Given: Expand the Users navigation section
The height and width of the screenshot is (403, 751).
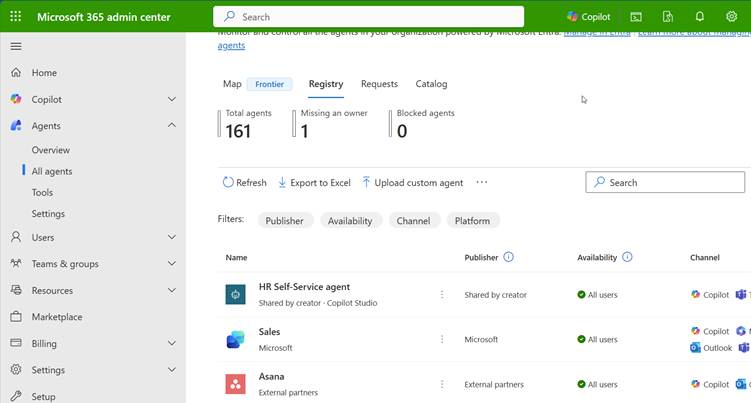Looking at the screenshot, I should (172, 237).
